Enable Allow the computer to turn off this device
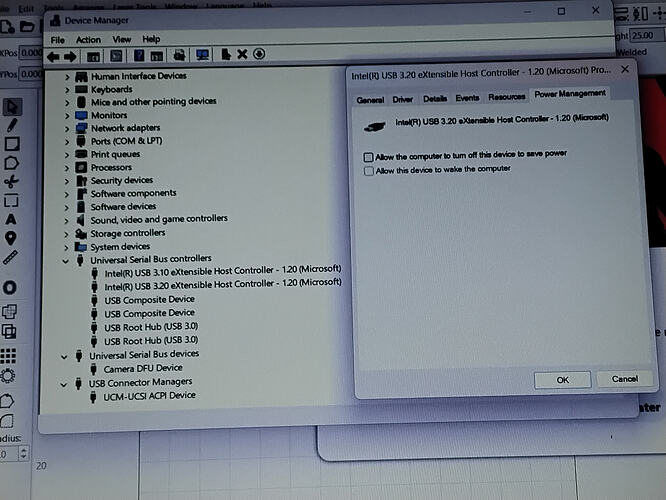 368,157
